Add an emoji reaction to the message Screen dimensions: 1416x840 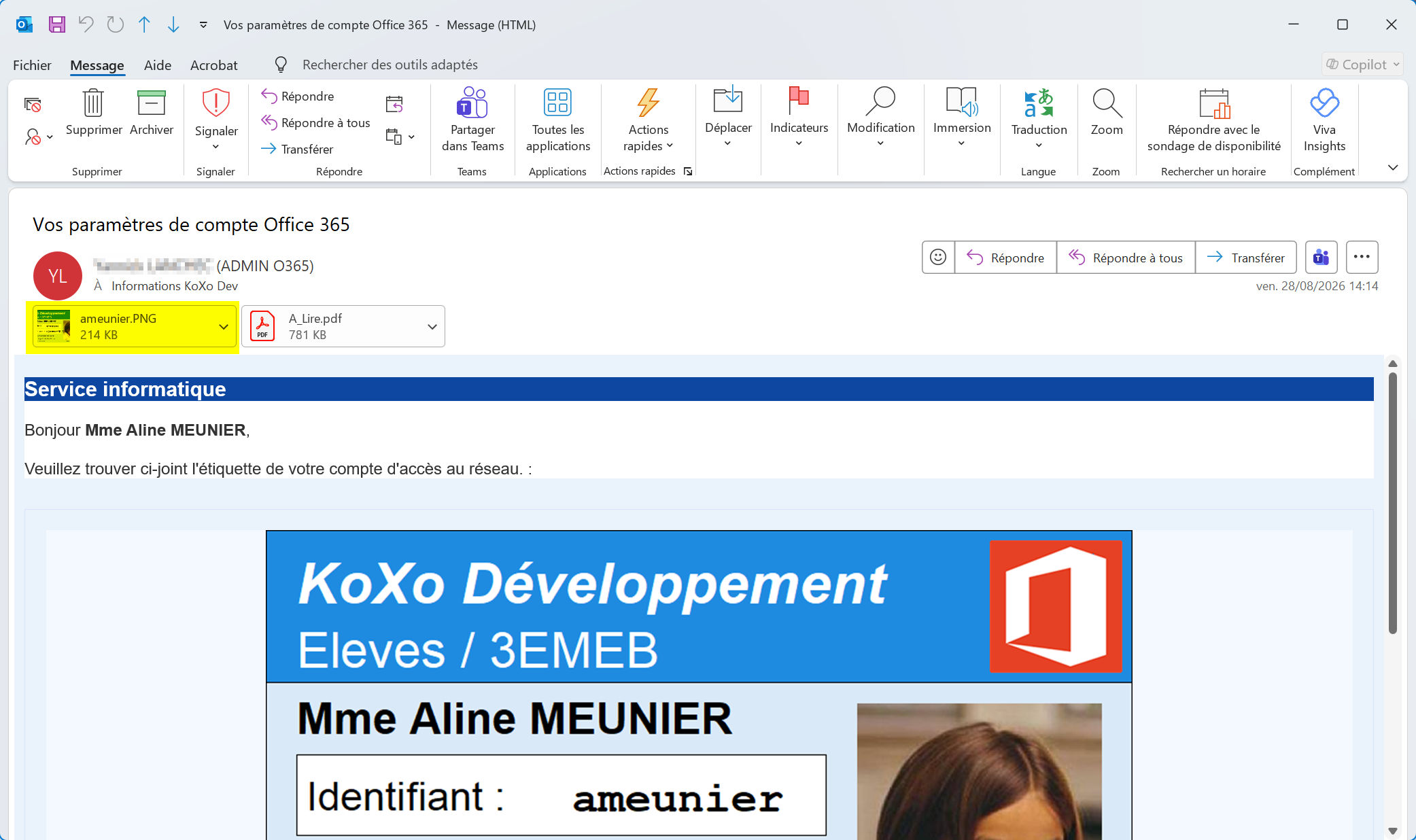tap(938, 258)
